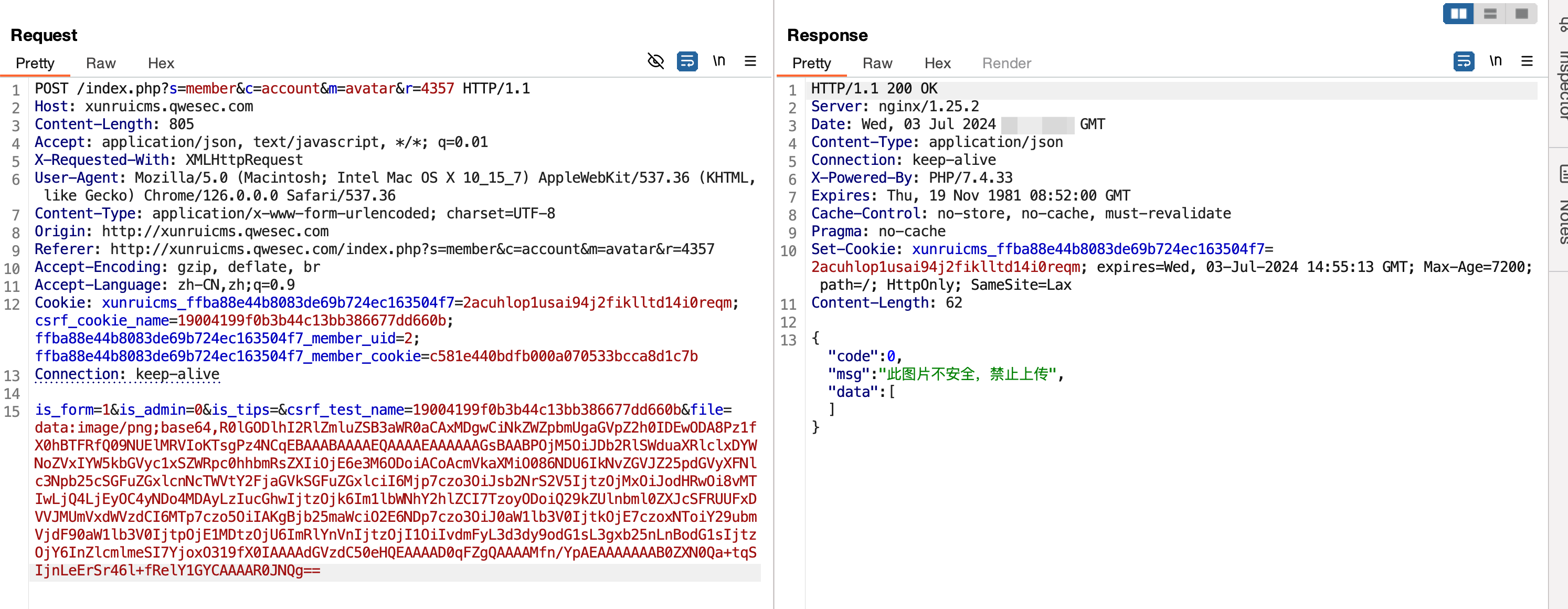Select combined tabbed layout icon
The width and height of the screenshot is (1568, 609).
pyautogui.click(x=1522, y=14)
